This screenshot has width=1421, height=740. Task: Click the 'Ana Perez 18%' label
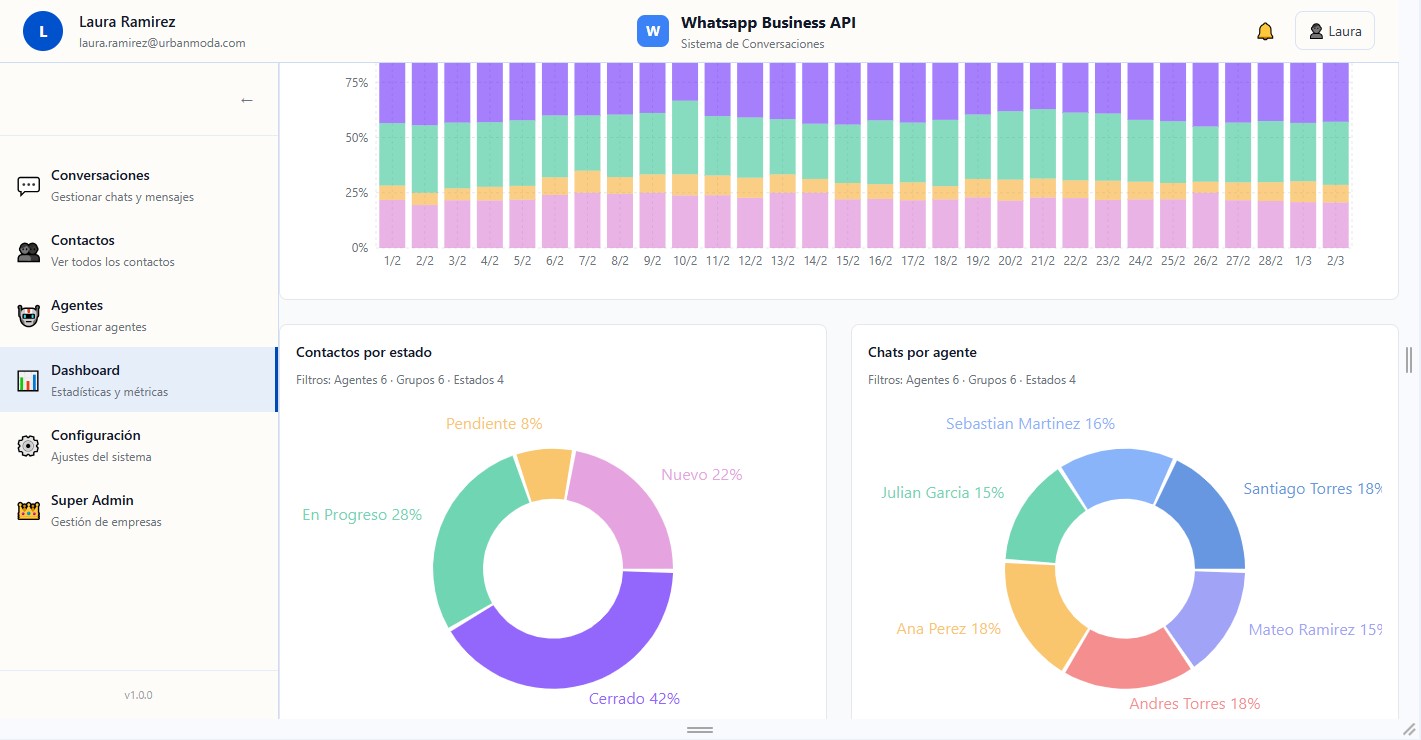point(949,629)
